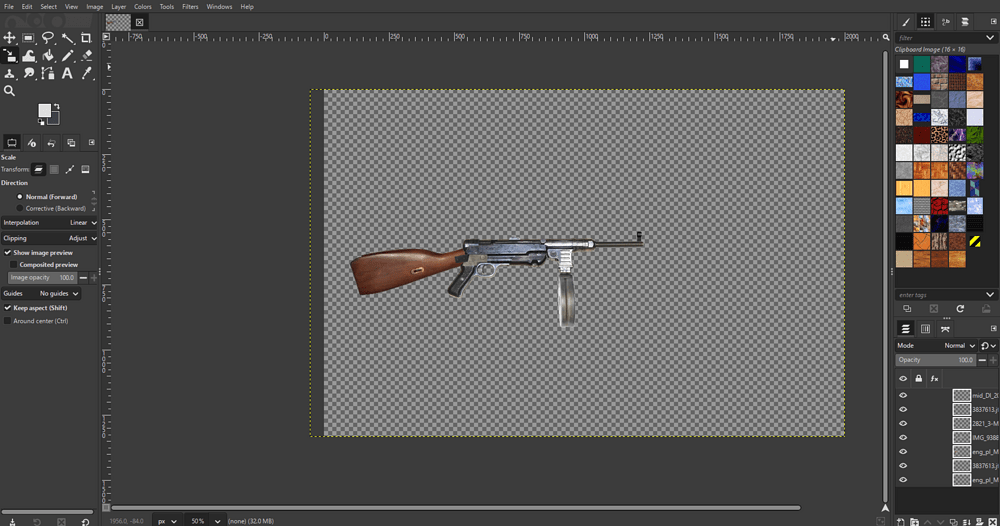1000x526 pixels.
Task: Click the Color Picker eyedropper tool
Action: (x=86, y=73)
